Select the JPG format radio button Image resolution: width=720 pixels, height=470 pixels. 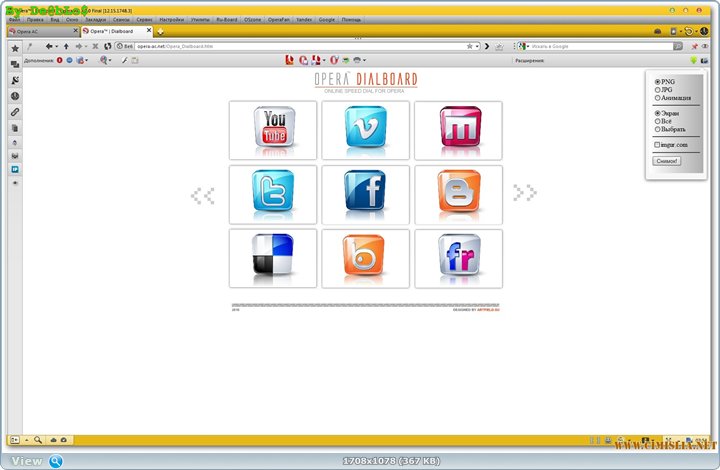pyautogui.click(x=657, y=90)
